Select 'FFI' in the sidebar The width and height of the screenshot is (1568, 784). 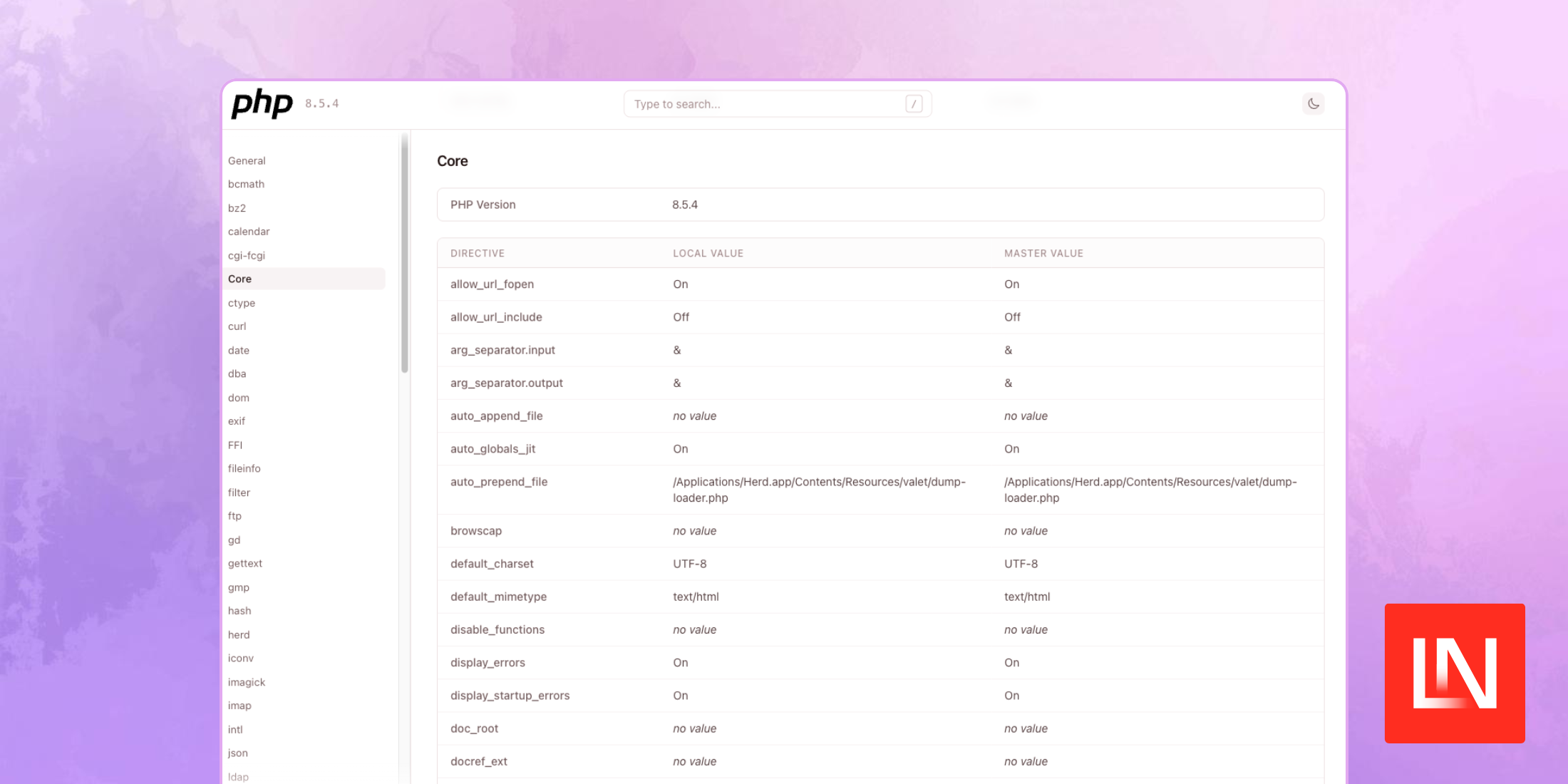pyautogui.click(x=235, y=445)
